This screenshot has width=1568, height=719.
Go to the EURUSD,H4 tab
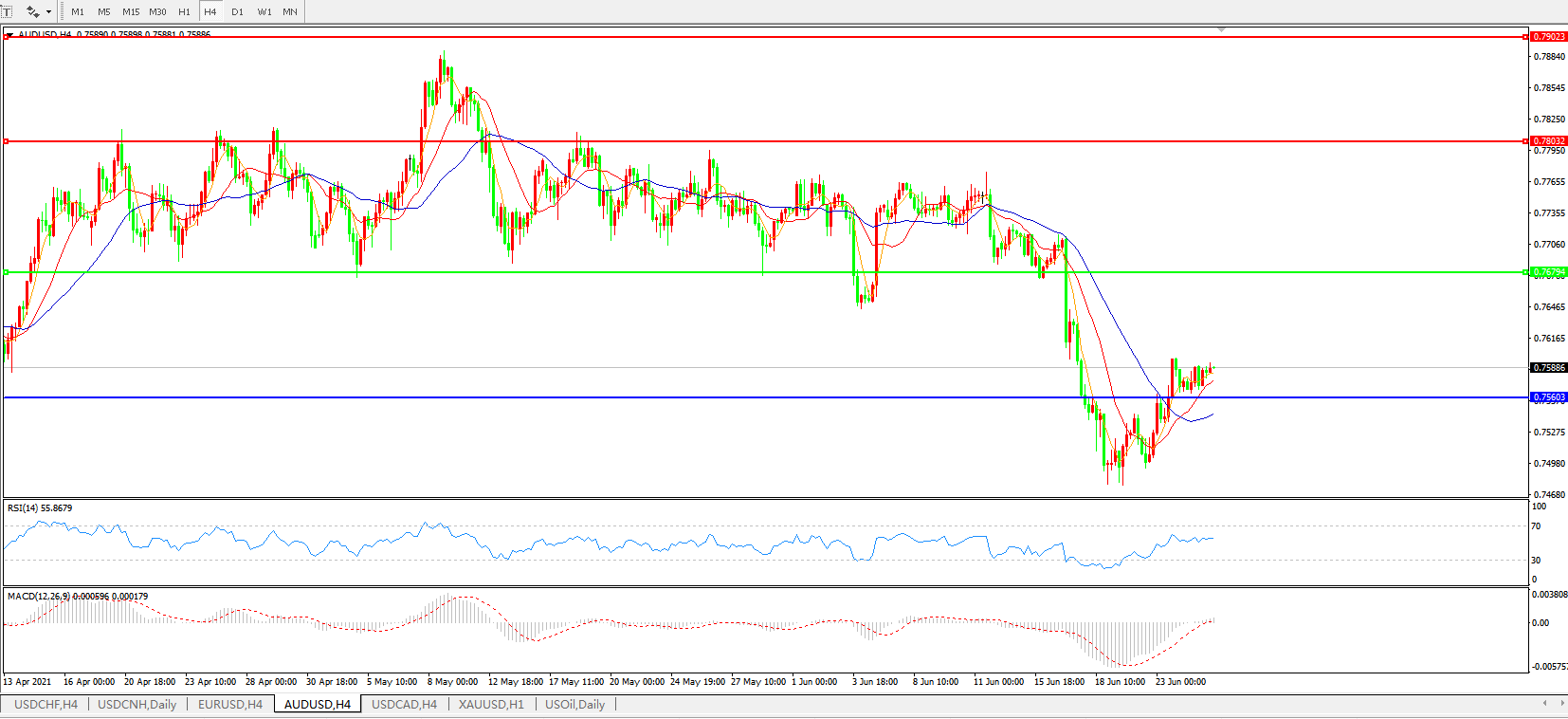(x=230, y=705)
